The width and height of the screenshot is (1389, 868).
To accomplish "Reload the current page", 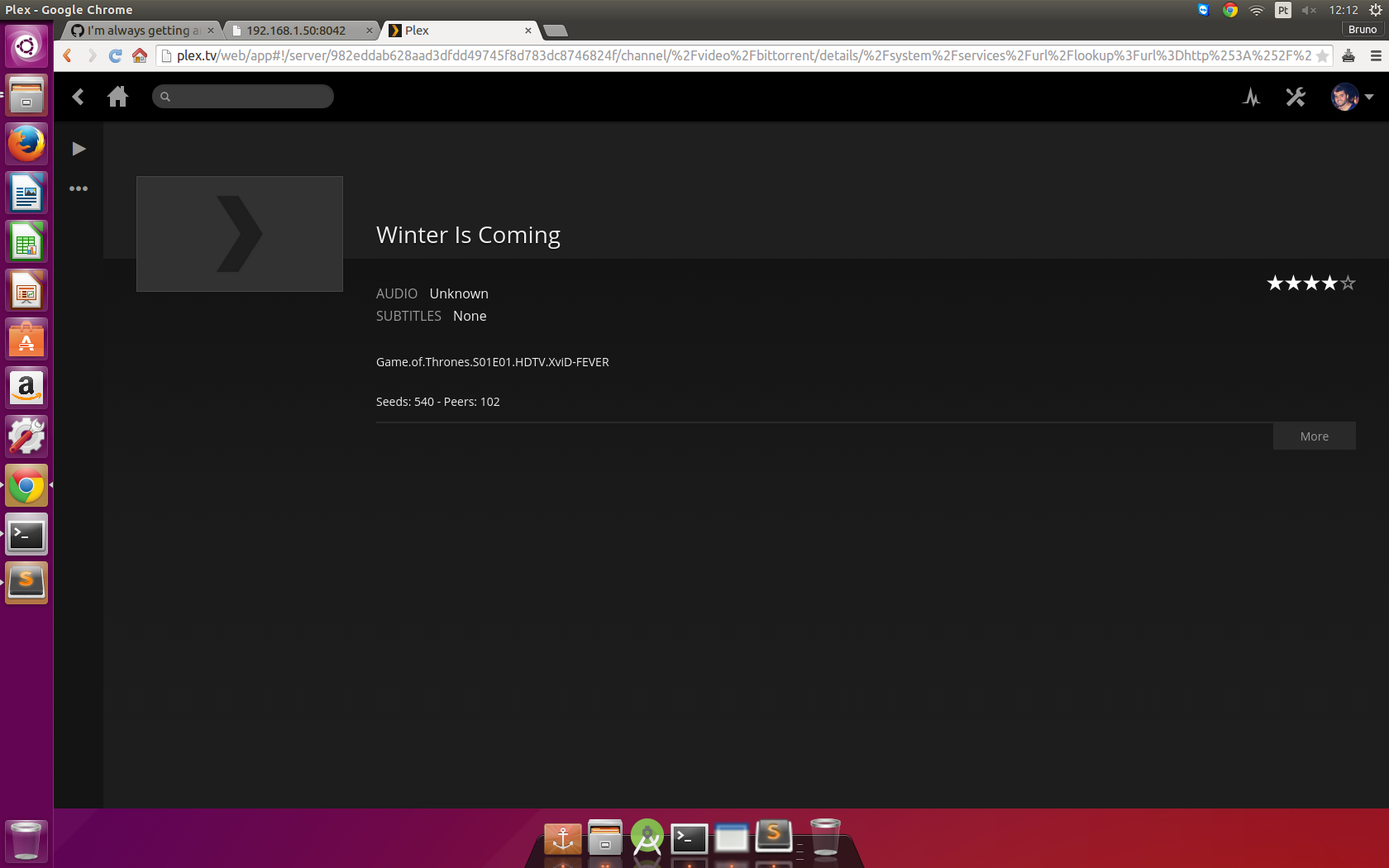I will 116,55.
